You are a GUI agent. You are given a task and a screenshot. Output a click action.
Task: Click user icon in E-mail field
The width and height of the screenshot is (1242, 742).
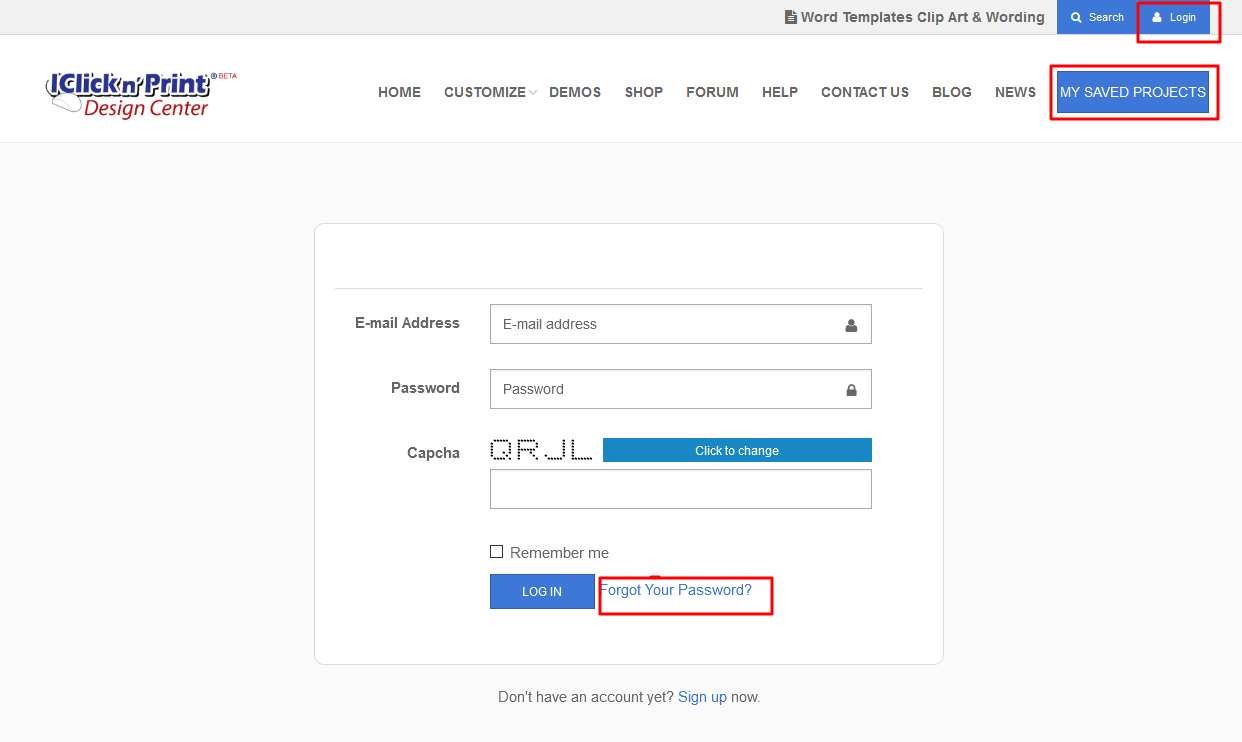click(851, 325)
